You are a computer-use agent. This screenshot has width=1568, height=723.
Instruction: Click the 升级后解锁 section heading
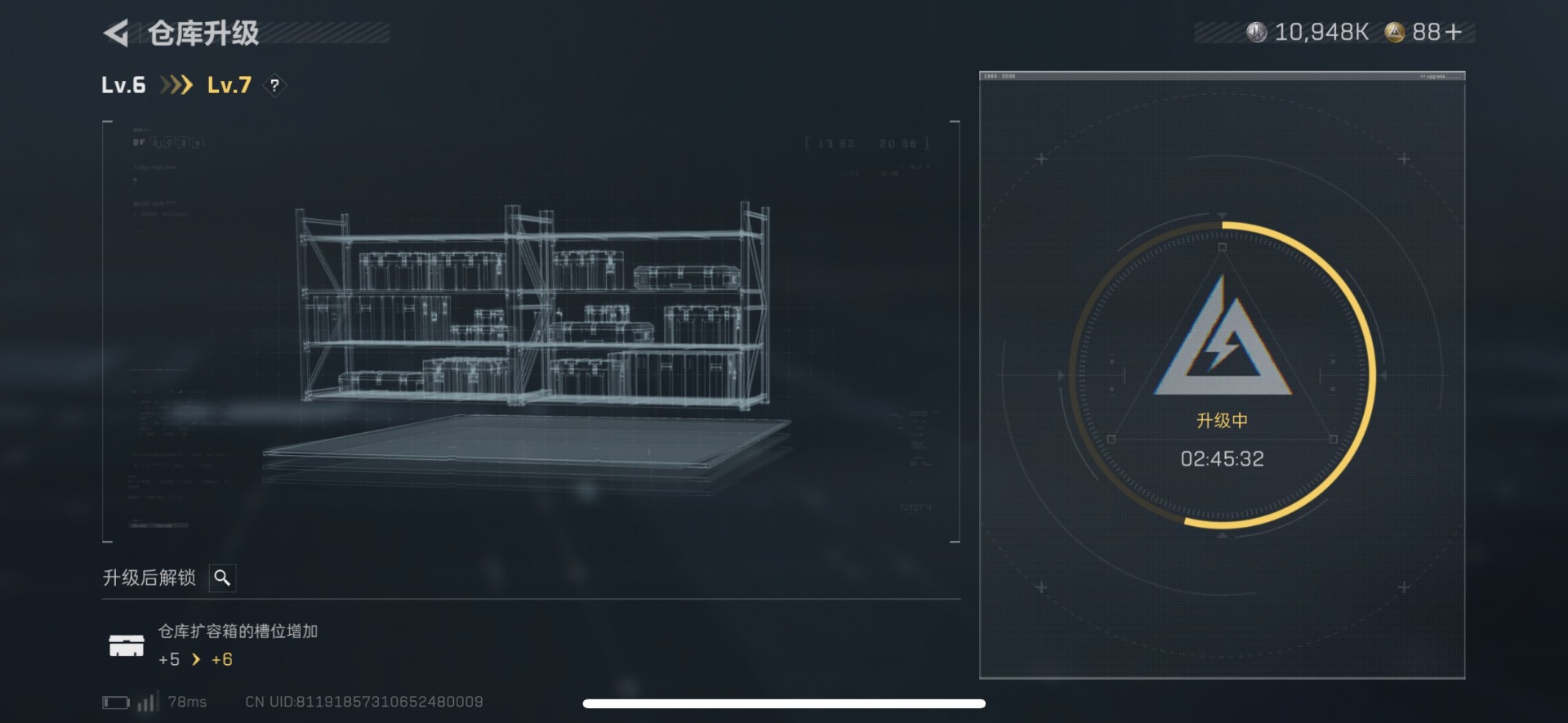[149, 578]
